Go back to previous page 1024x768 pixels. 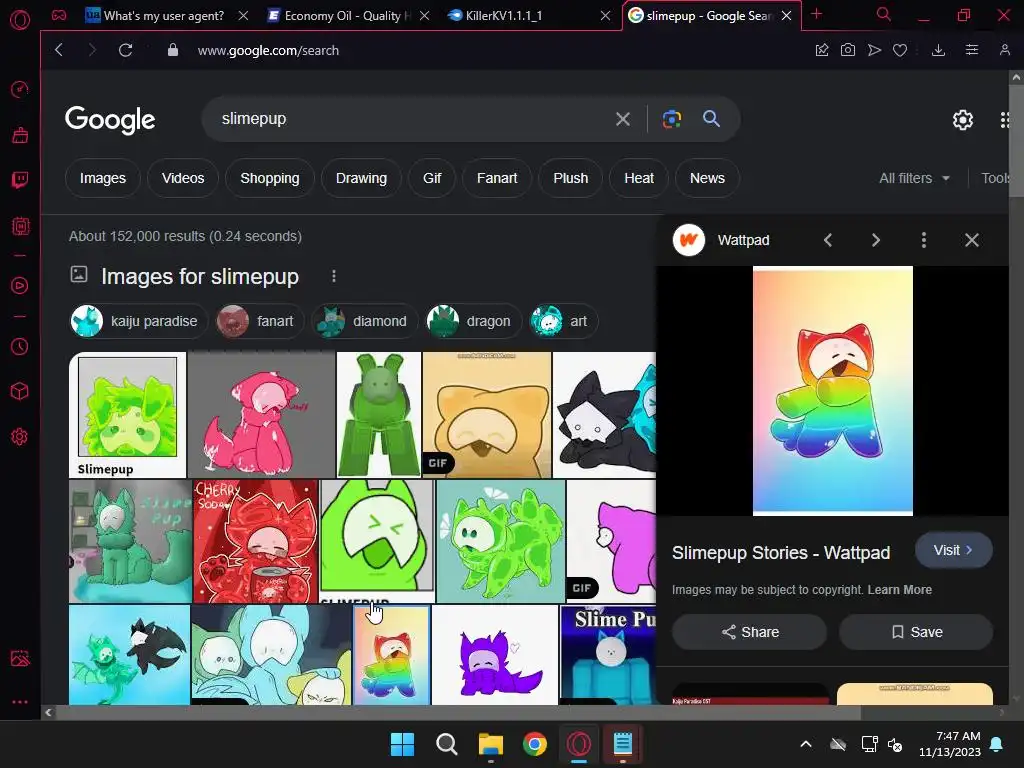point(59,50)
